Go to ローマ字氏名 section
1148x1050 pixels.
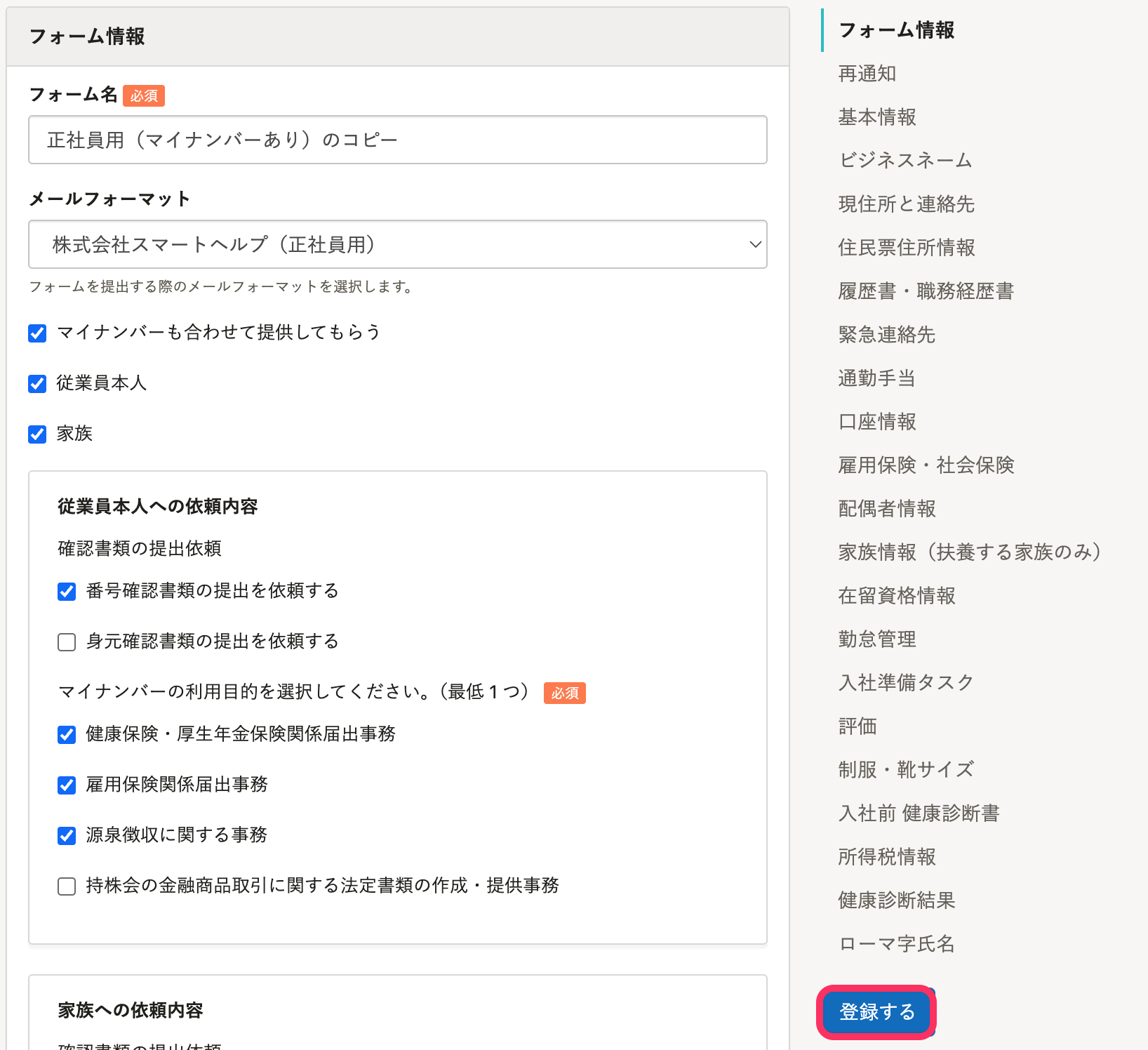[x=896, y=944]
